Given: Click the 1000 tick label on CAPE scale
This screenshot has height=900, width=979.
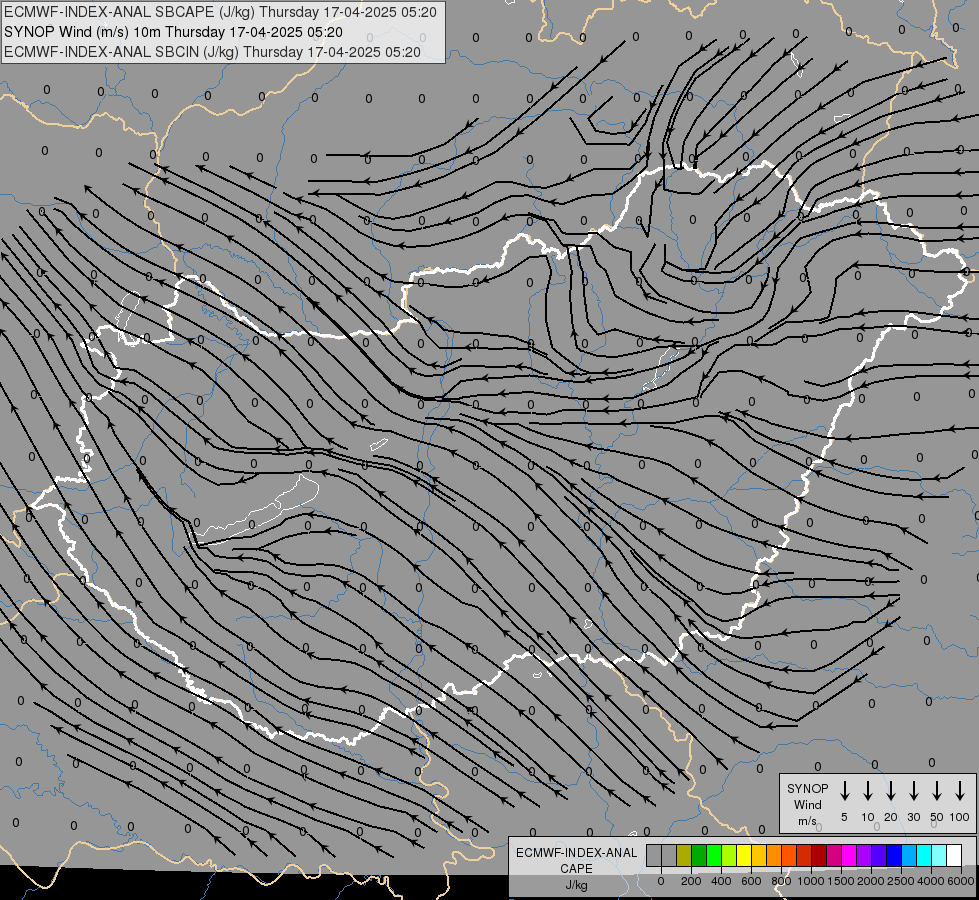Looking at the screenshot, I should 811,881.
